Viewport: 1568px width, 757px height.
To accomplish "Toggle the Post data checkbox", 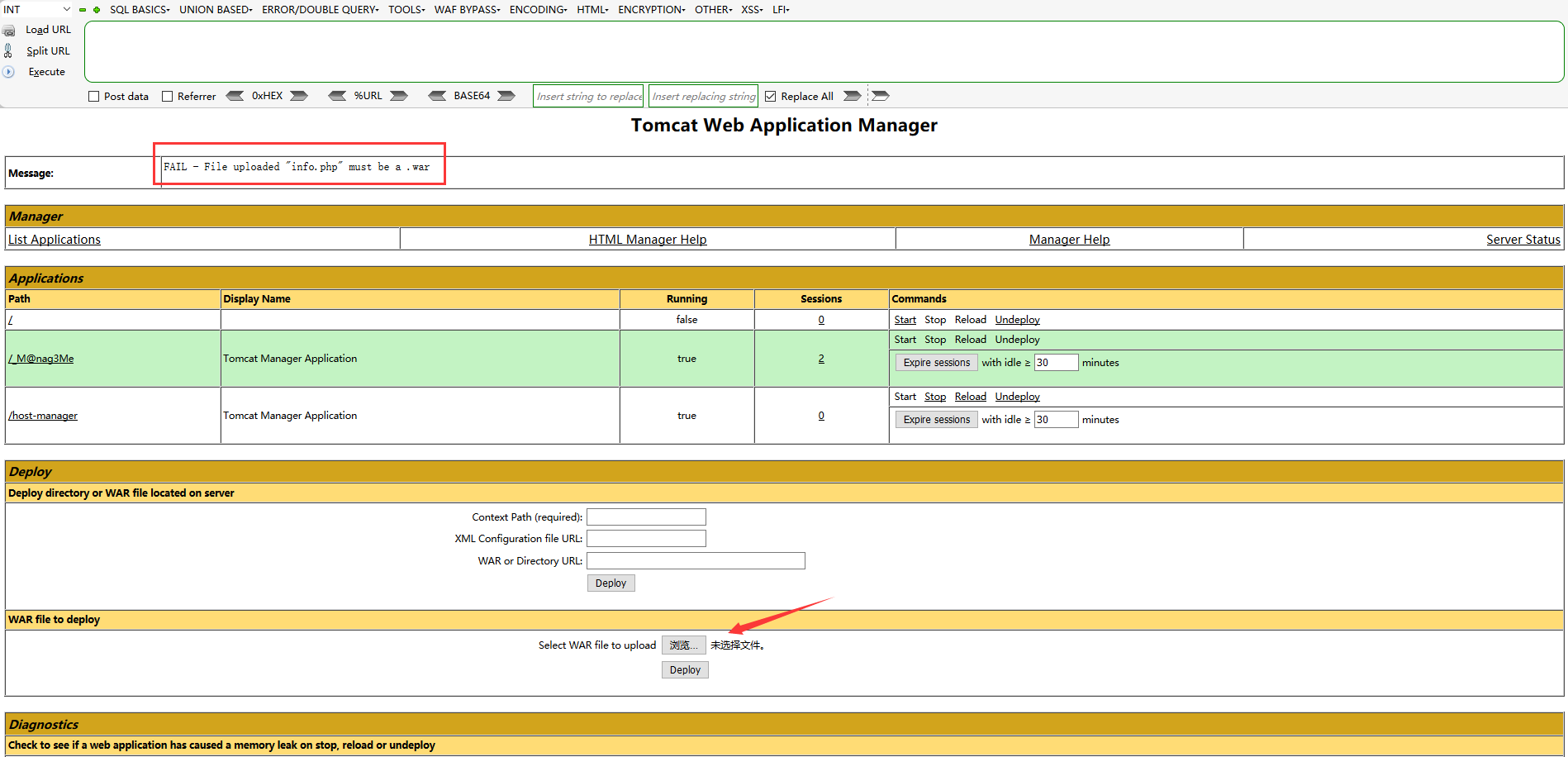I will click(x=94, y=97).
